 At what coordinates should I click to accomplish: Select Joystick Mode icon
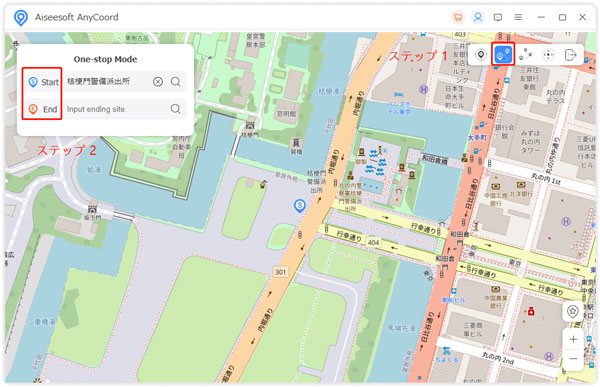click(x=548, y=55)
